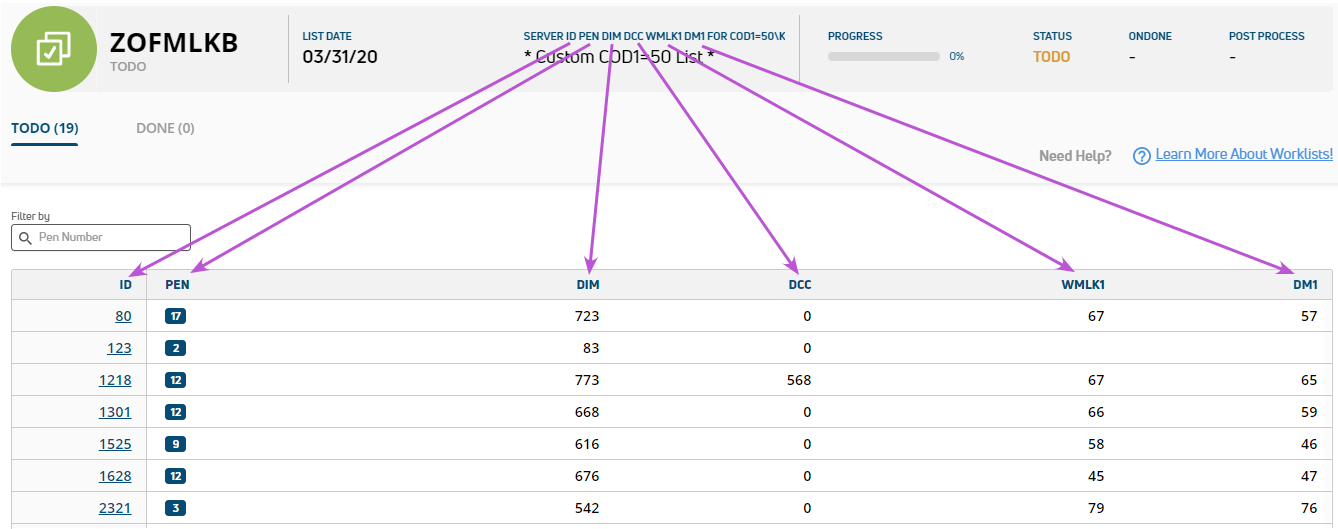Viewport: 1338px width, 529px height.
Task: Open animal ID 1628 link
Action: (x=115, y=476)
